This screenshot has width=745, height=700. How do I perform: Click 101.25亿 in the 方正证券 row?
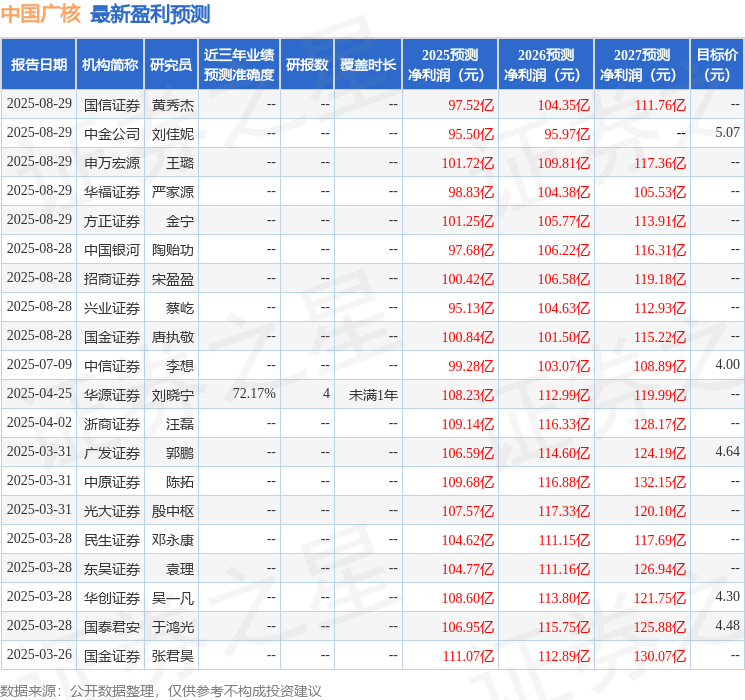[468, 221]
